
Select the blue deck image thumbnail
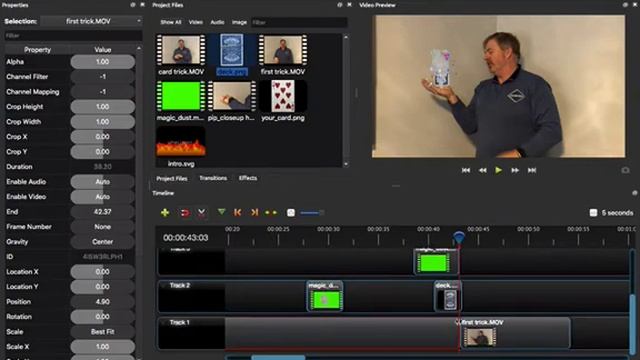(231, 50)
